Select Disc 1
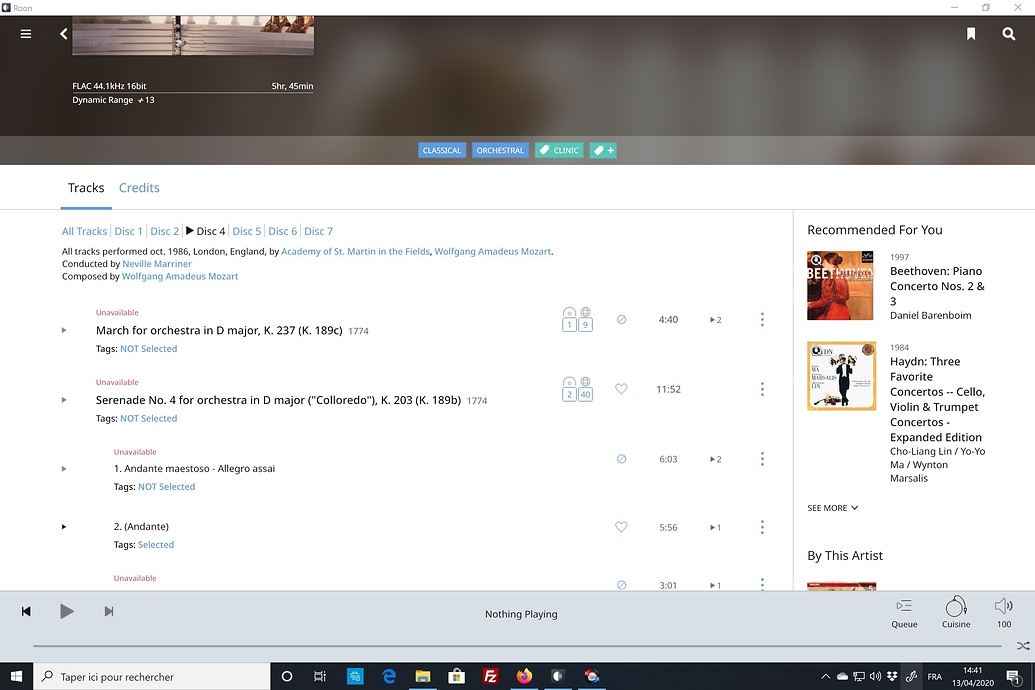1035x690 pixels. (128, 231)
